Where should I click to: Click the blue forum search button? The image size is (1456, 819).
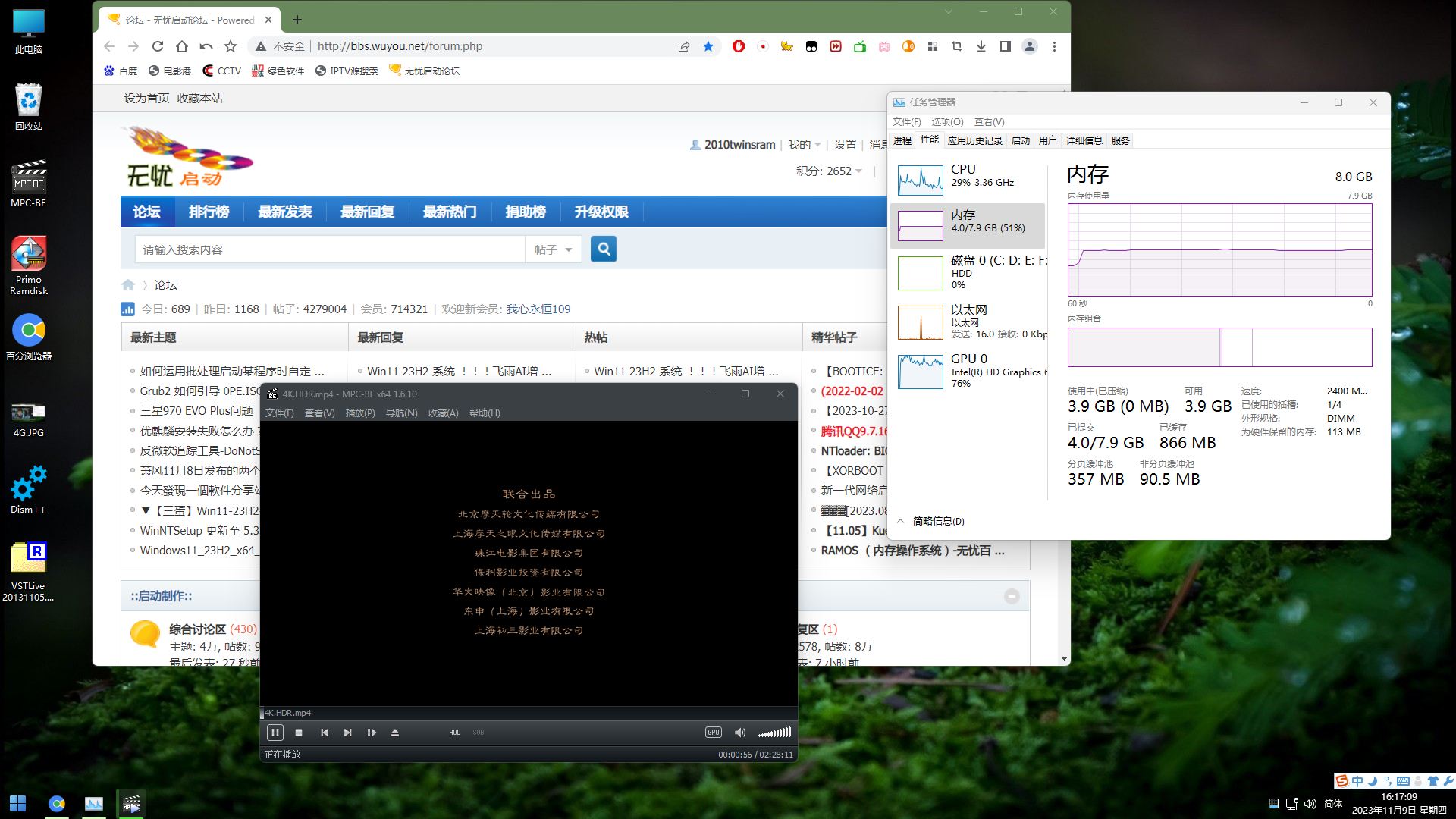(x=604, y=249)
